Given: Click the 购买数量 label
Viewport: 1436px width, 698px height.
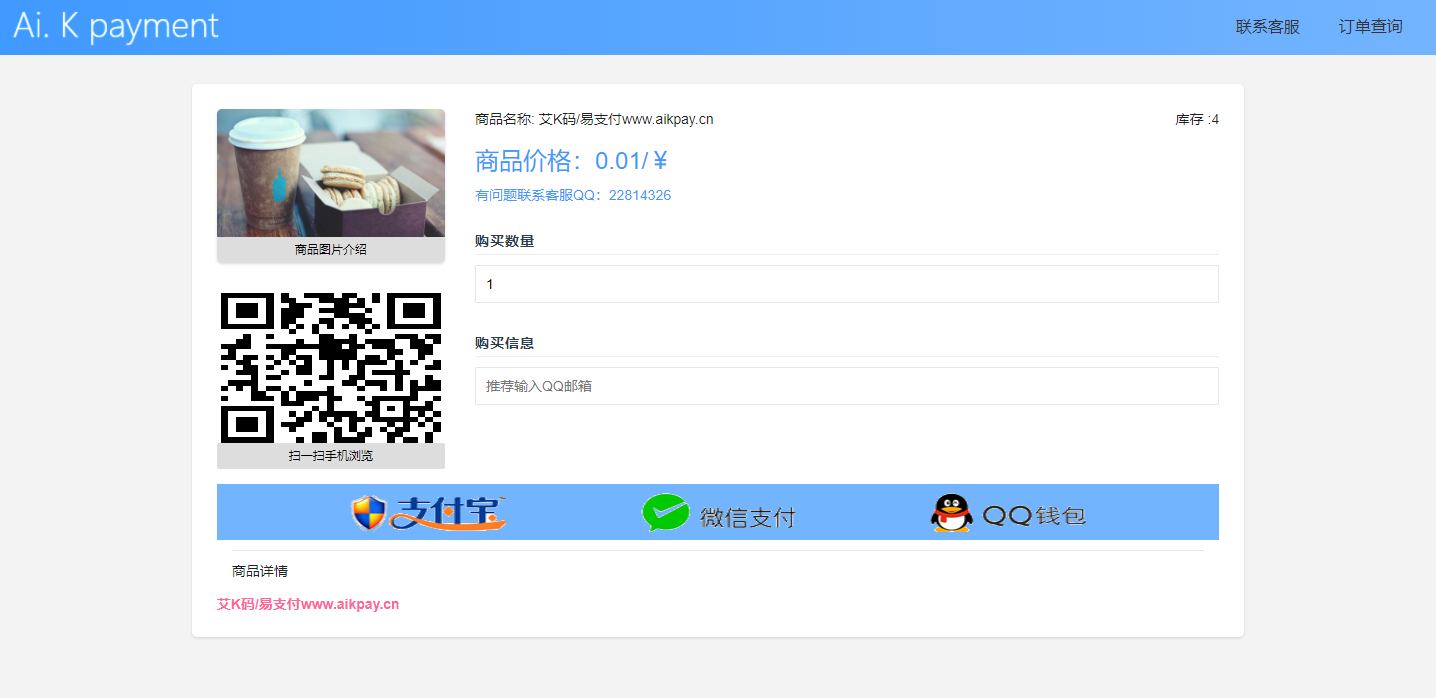Looking at the screenshot, I should (504, 241).
